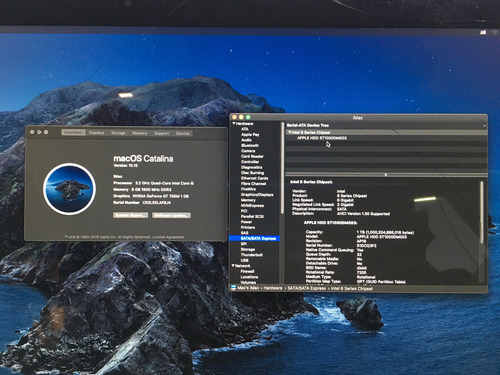
Task: Switch to the Displays tab
Action: click(96, 133)
